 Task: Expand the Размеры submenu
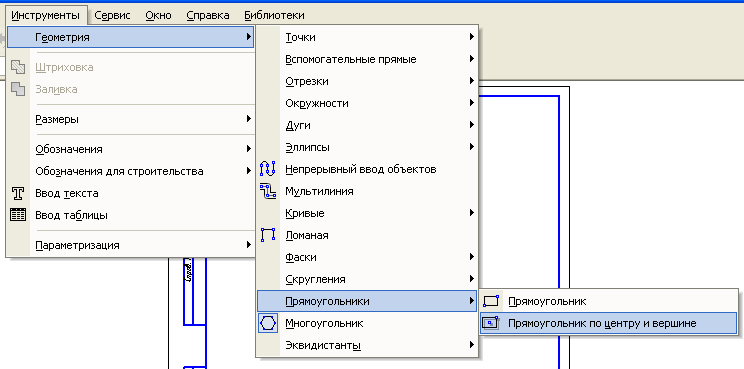tap(130, 119)
